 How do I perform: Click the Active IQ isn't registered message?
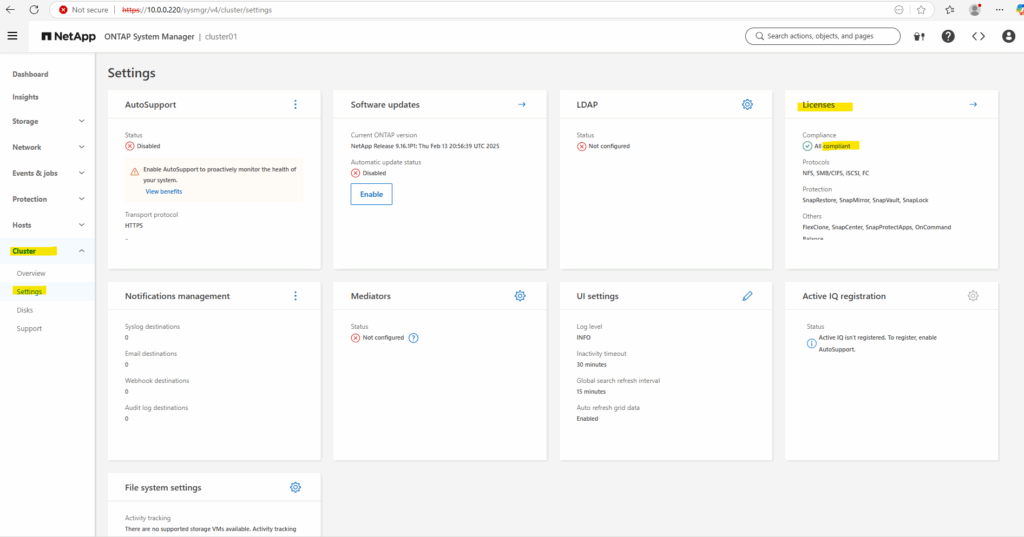877,344
